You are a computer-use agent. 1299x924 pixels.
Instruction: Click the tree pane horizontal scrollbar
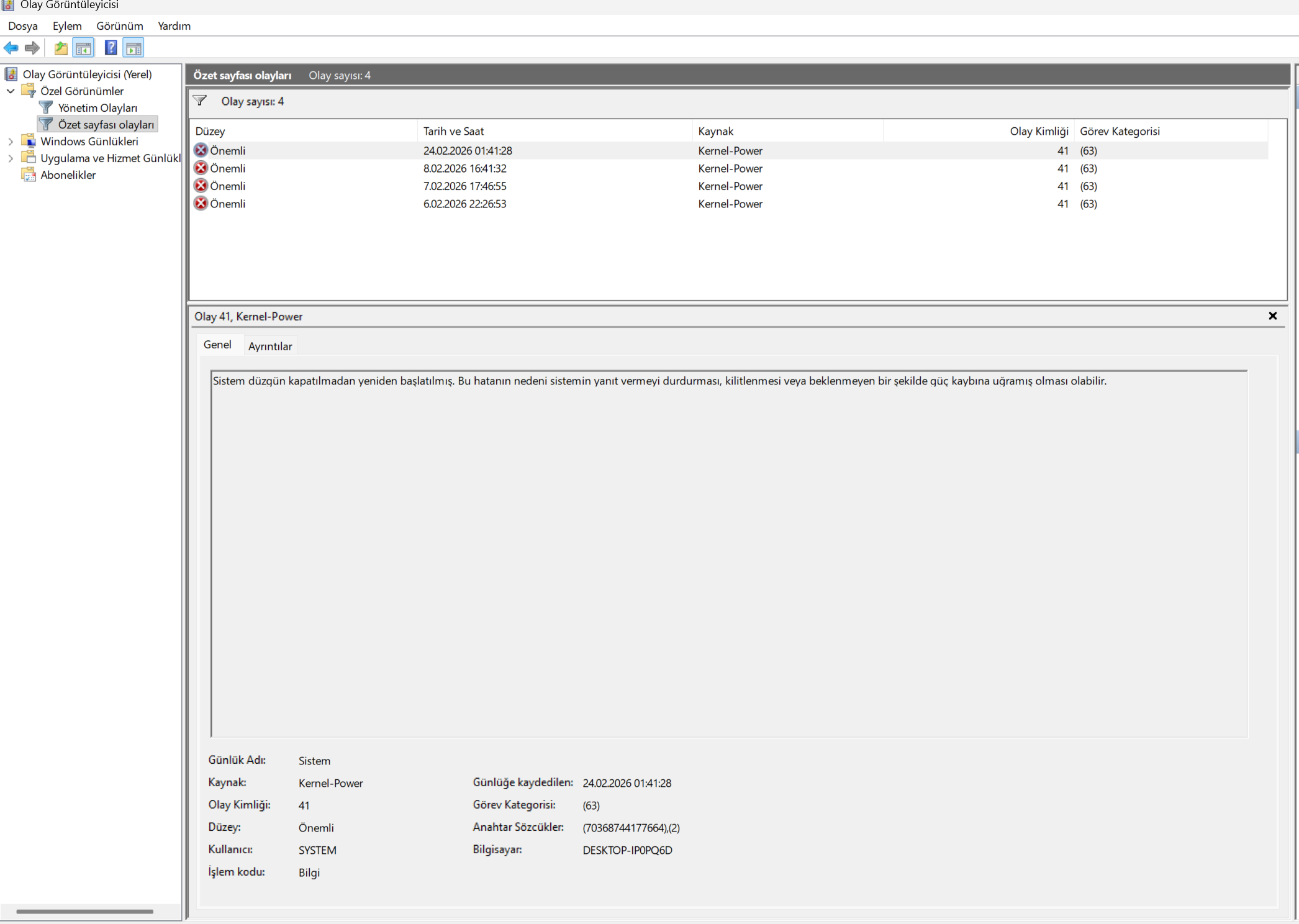click(85, 912)
